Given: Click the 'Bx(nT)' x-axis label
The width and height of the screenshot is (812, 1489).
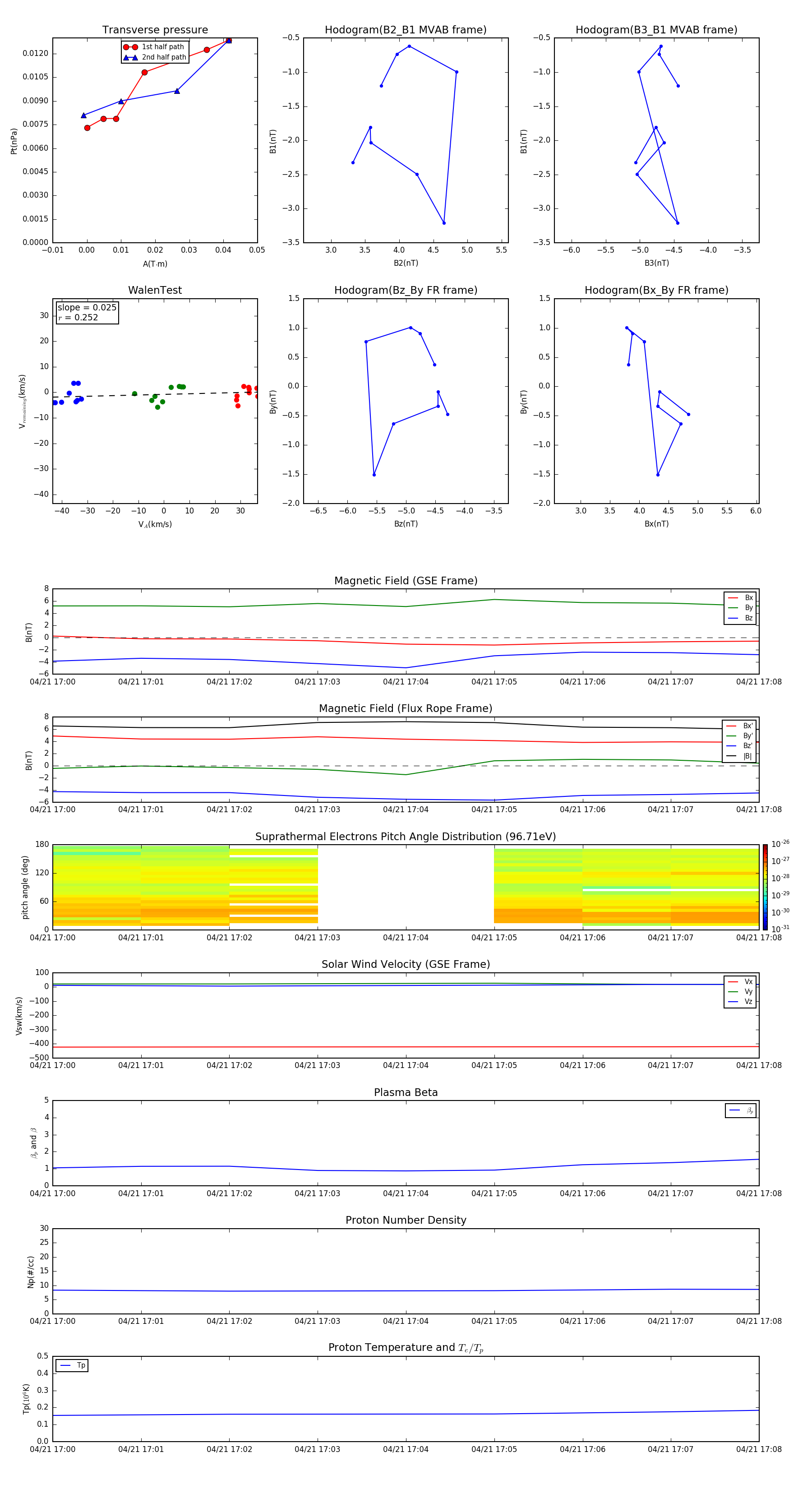Looking at the screenshot, I should [x=656, y=524].
